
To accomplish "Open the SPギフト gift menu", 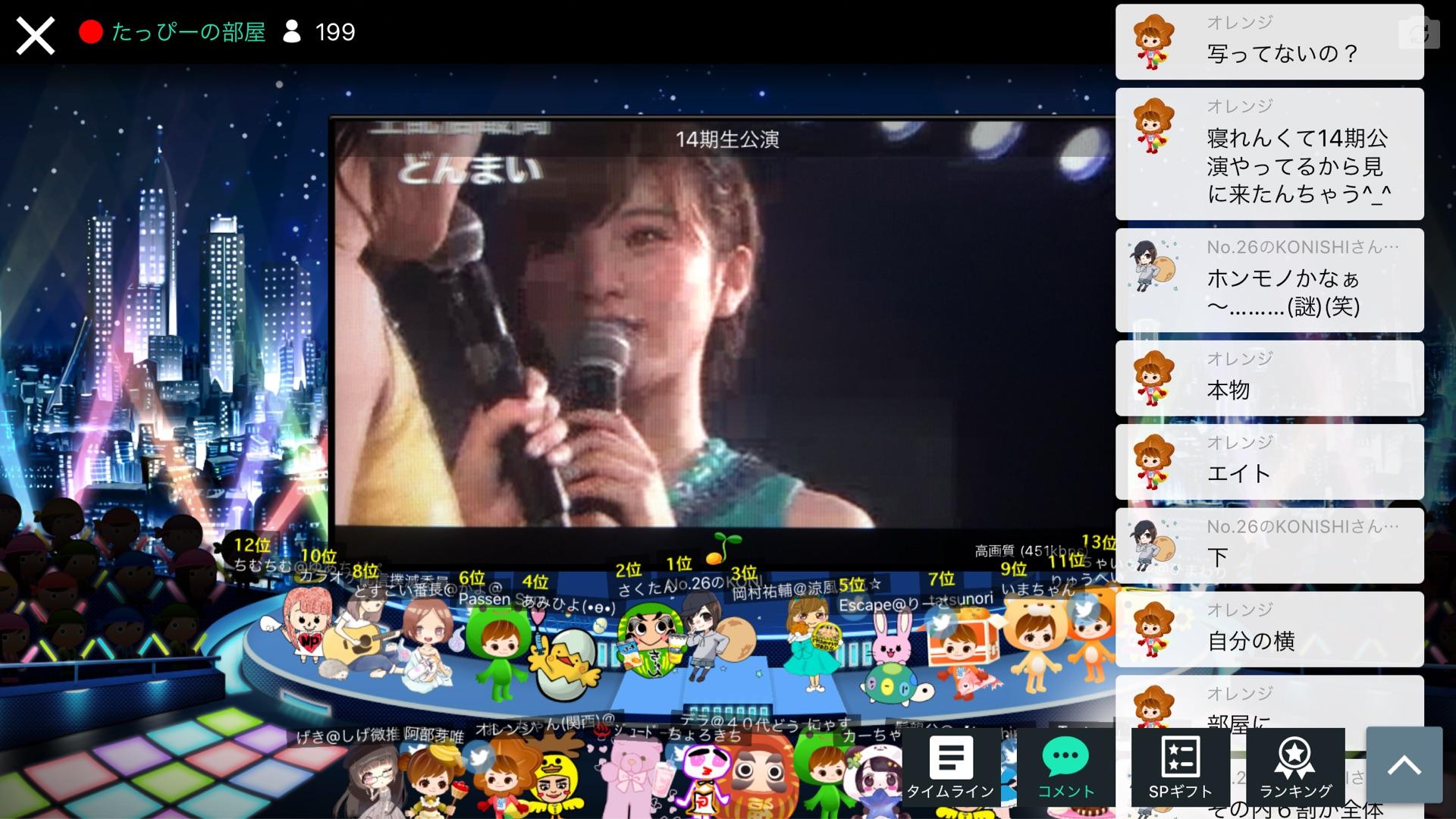I will pyautogui.click(x=1180, y=767).
